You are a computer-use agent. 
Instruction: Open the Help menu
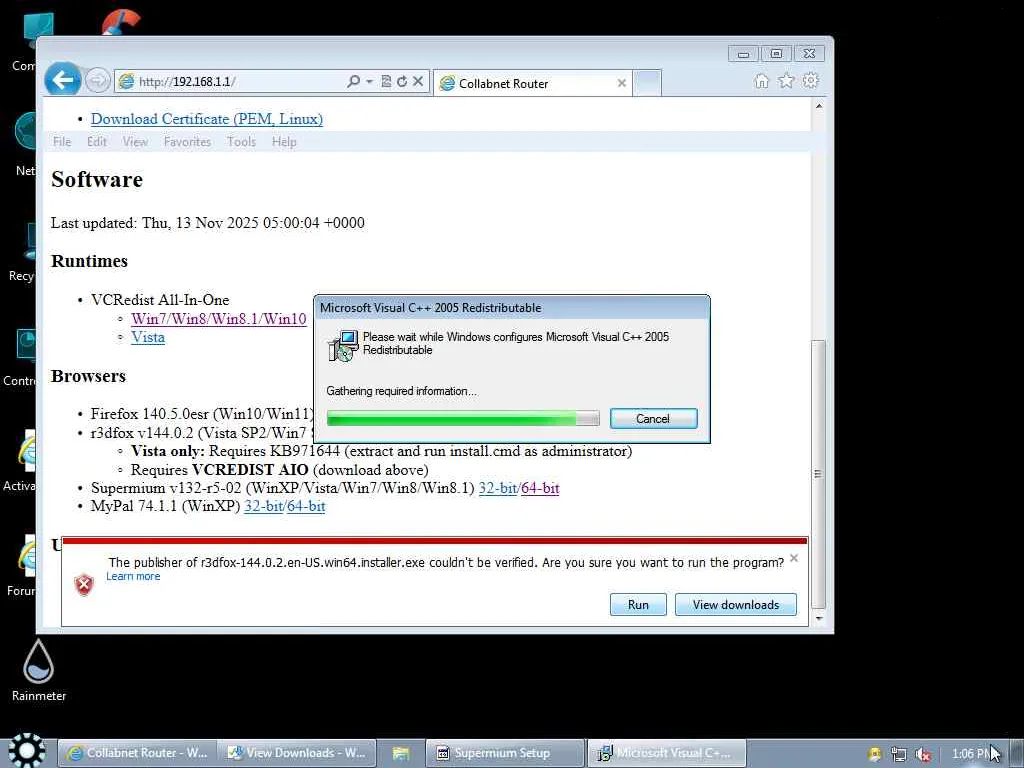[x=284, y=142]
